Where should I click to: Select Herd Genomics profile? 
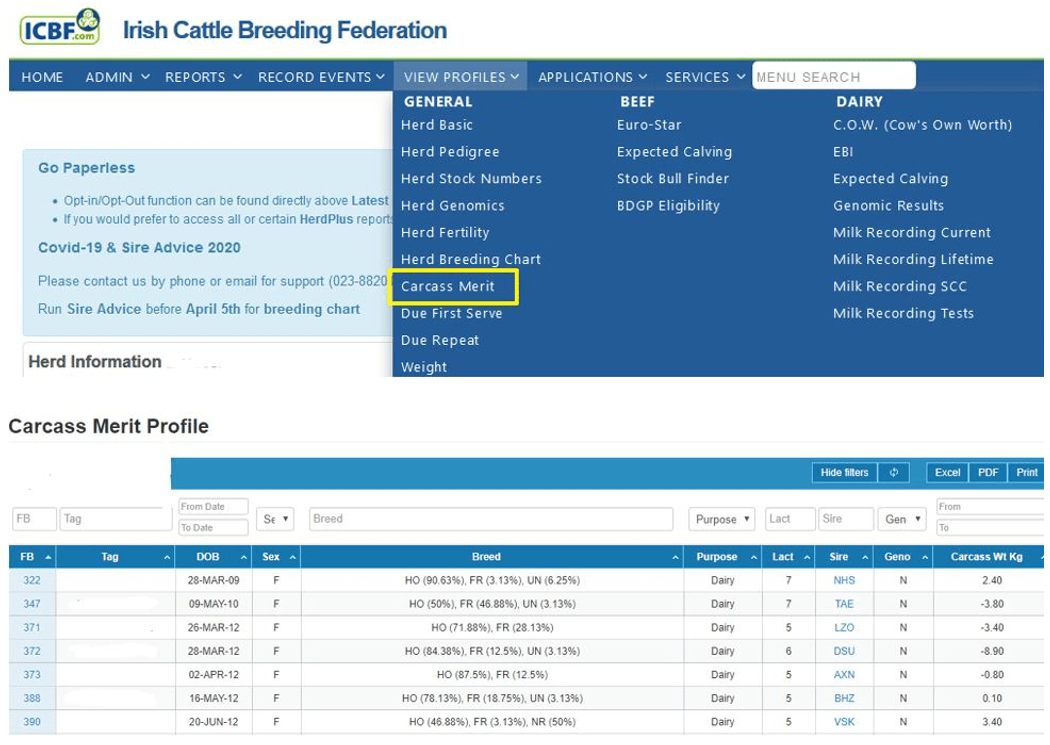[x=453, y=205]
